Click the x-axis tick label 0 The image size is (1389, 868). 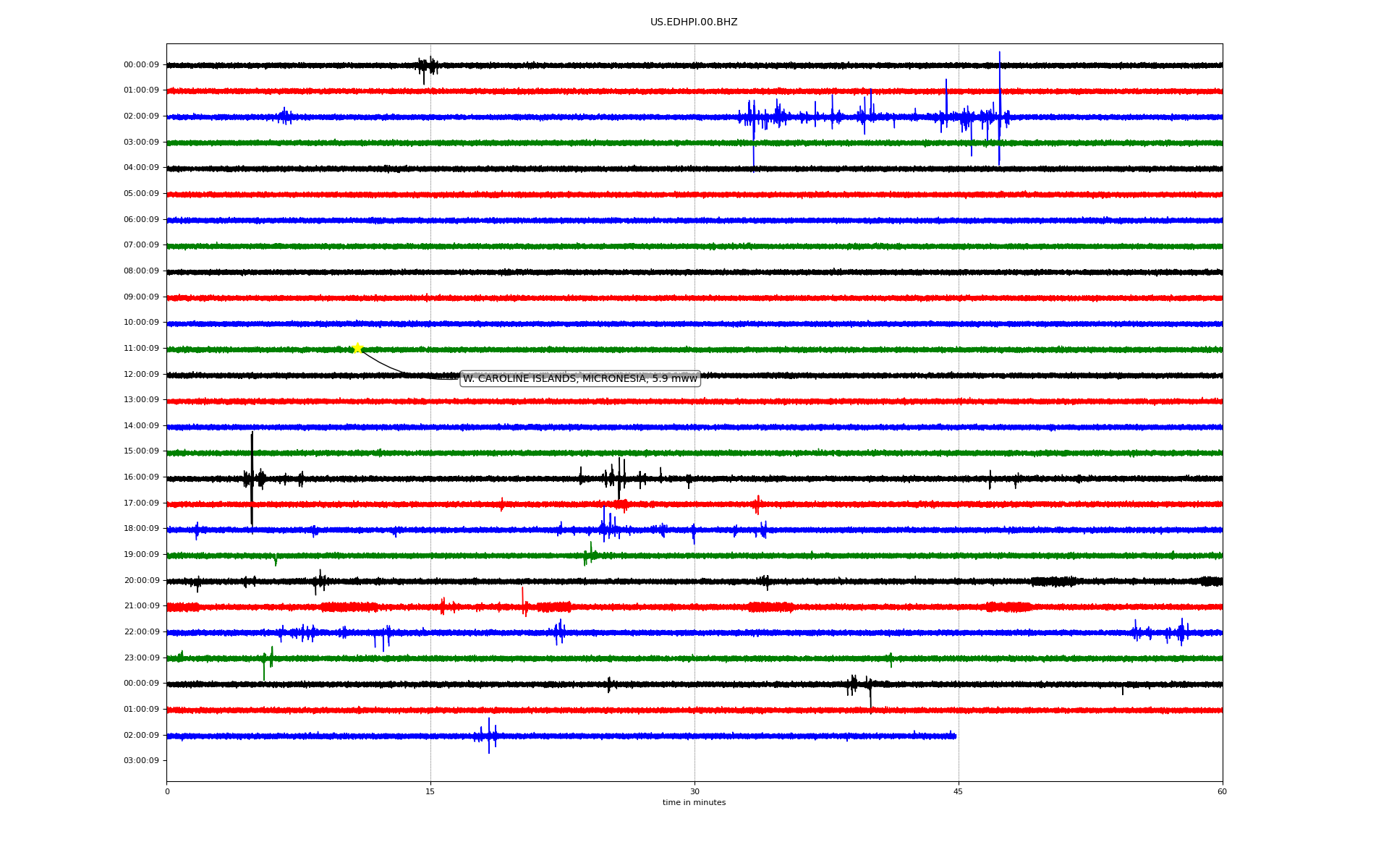(167, 792)
